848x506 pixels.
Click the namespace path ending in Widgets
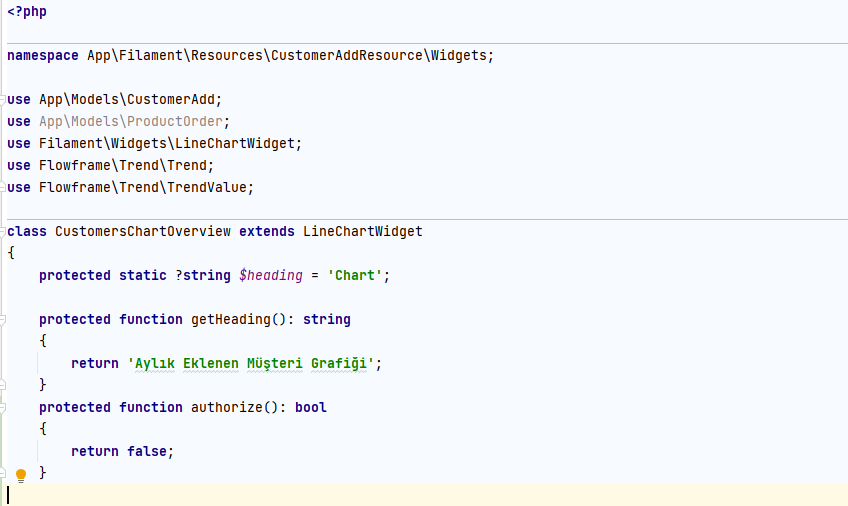(x=287, y=56)
